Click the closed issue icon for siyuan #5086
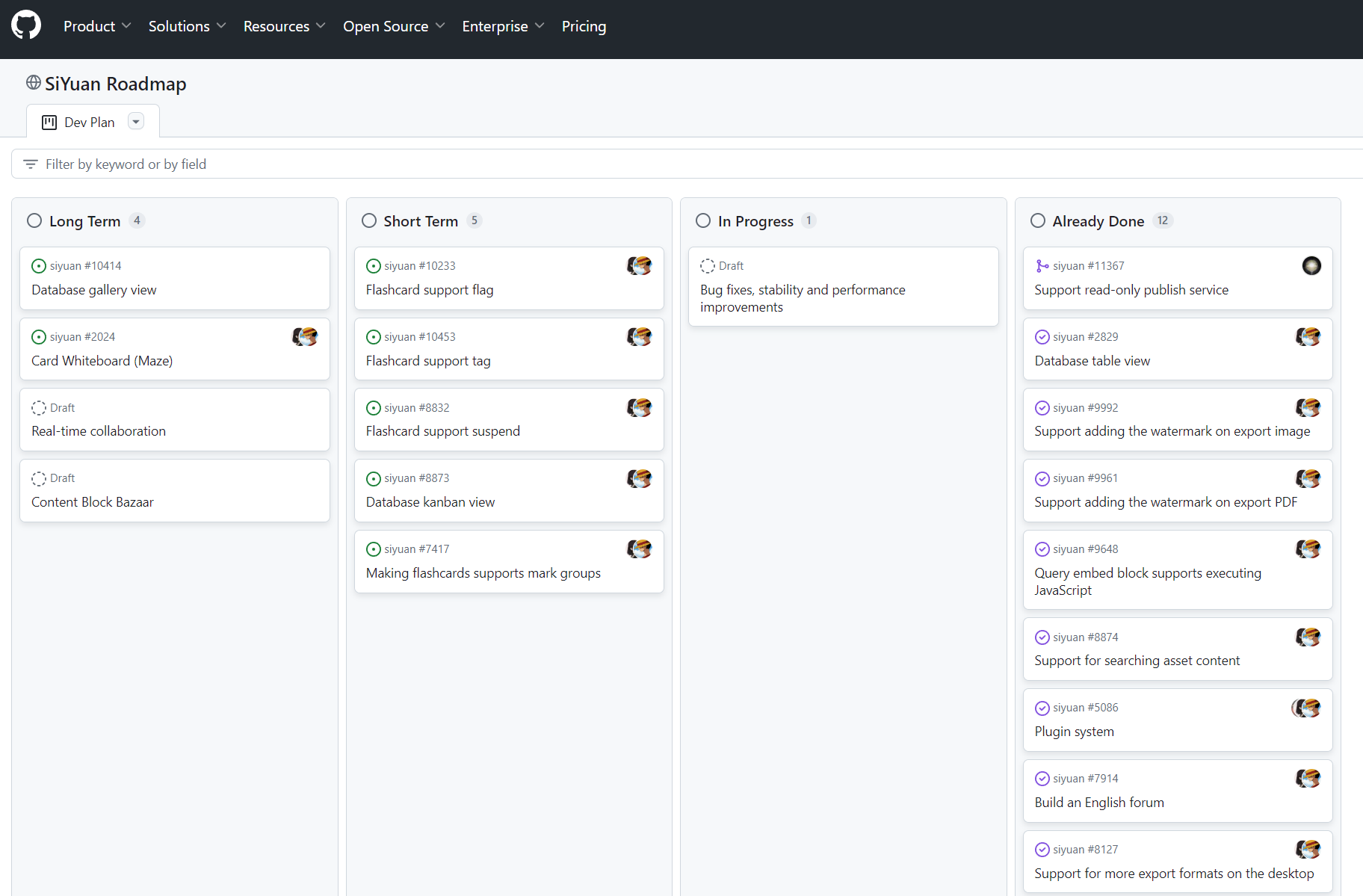 click(1042, 708)
